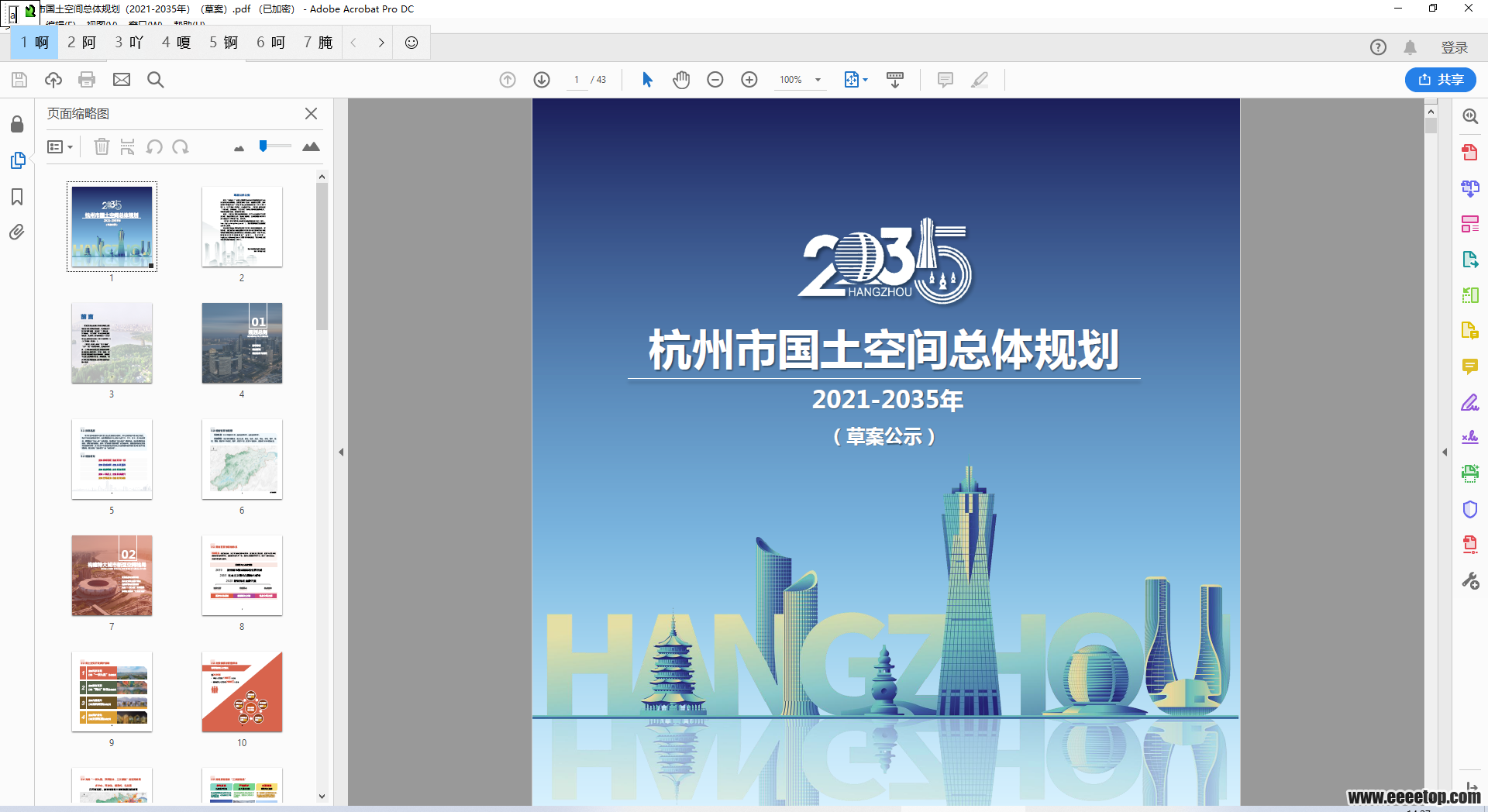Screen dimensions: 1488x812
Task: Select page 4 thumbnail
Action: 242,343
